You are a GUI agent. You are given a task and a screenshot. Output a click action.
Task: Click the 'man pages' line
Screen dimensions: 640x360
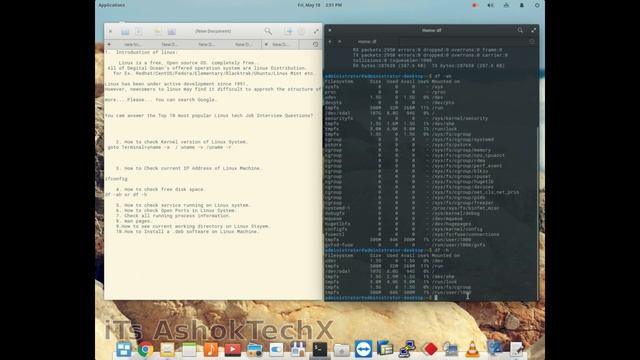coord(134,221)
